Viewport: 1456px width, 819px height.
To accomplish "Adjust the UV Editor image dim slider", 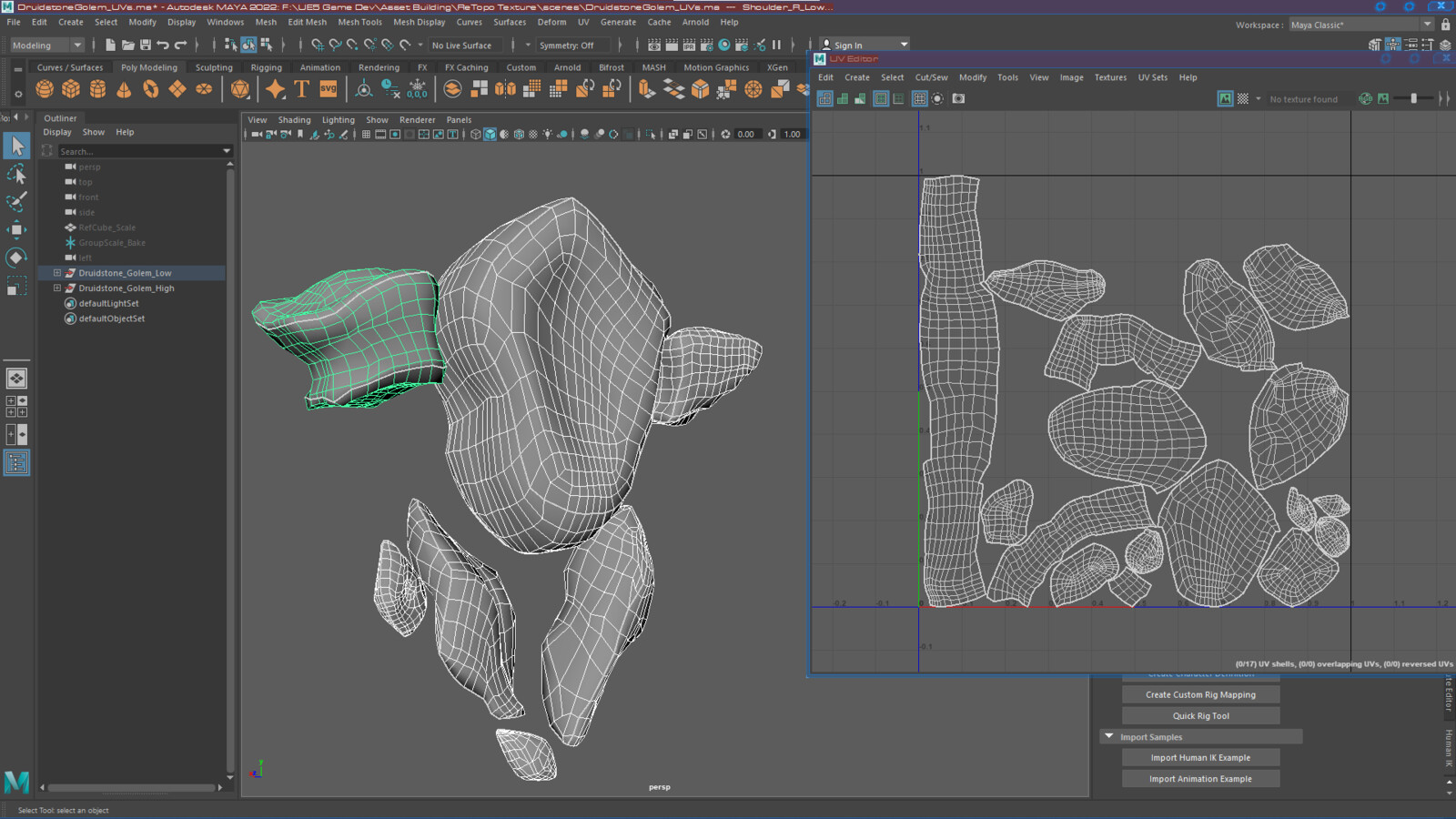I will pyautogui.click(x=1413, y=98).
